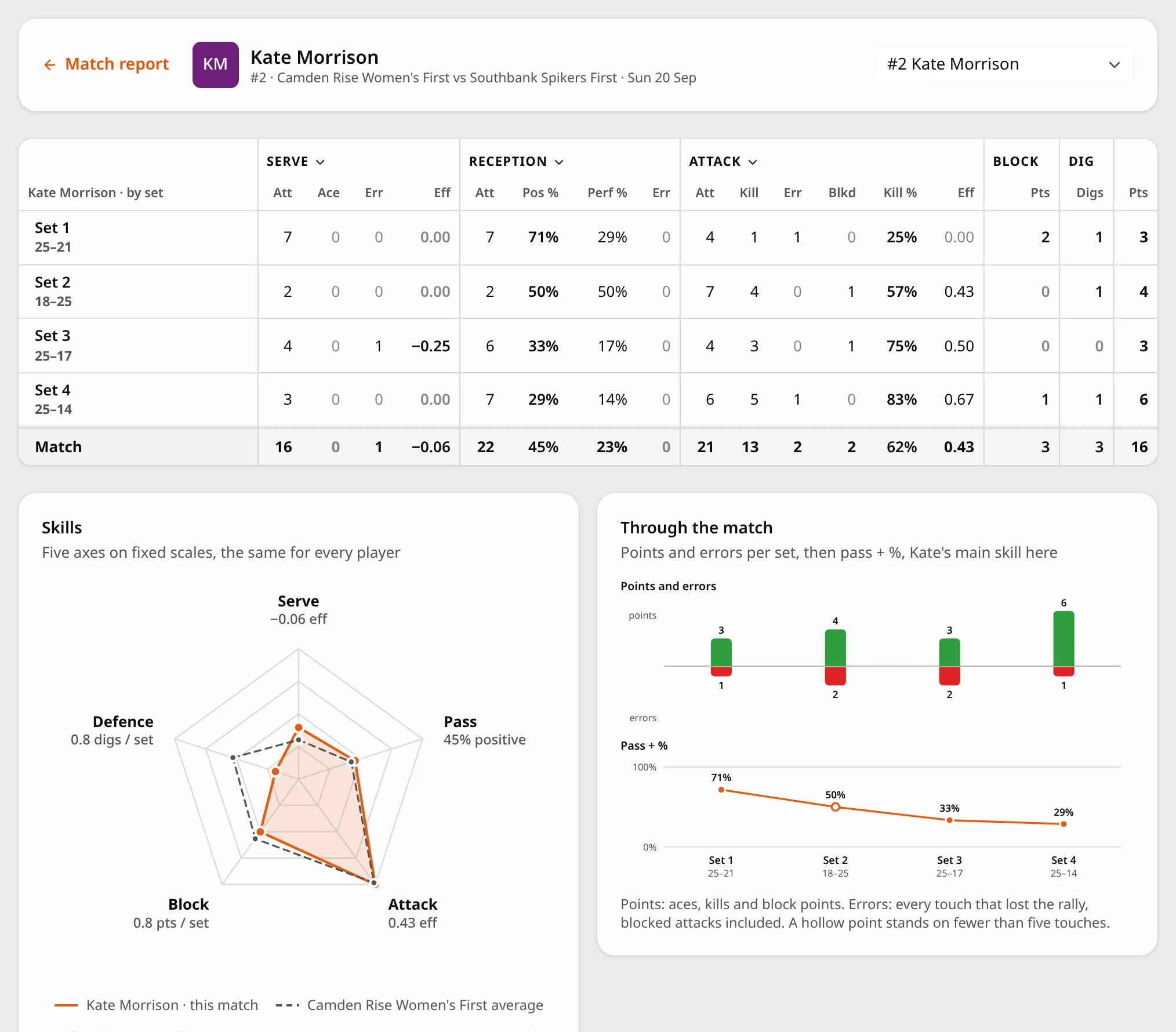Click the player dropdown chevron
The image size is (1176, 1032).
click(x=1114, y=64)
